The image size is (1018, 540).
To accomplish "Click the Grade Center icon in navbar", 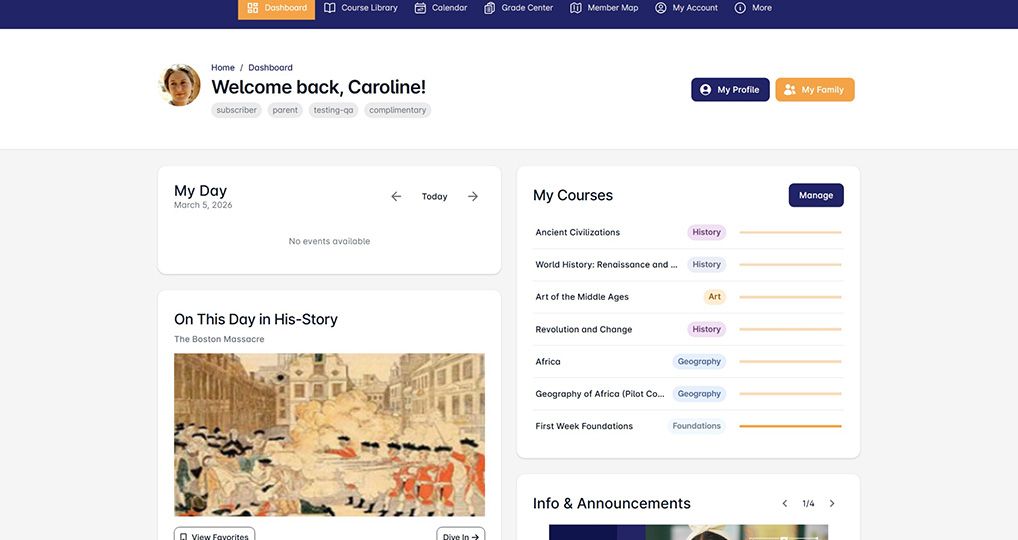I will pos(490,8).
